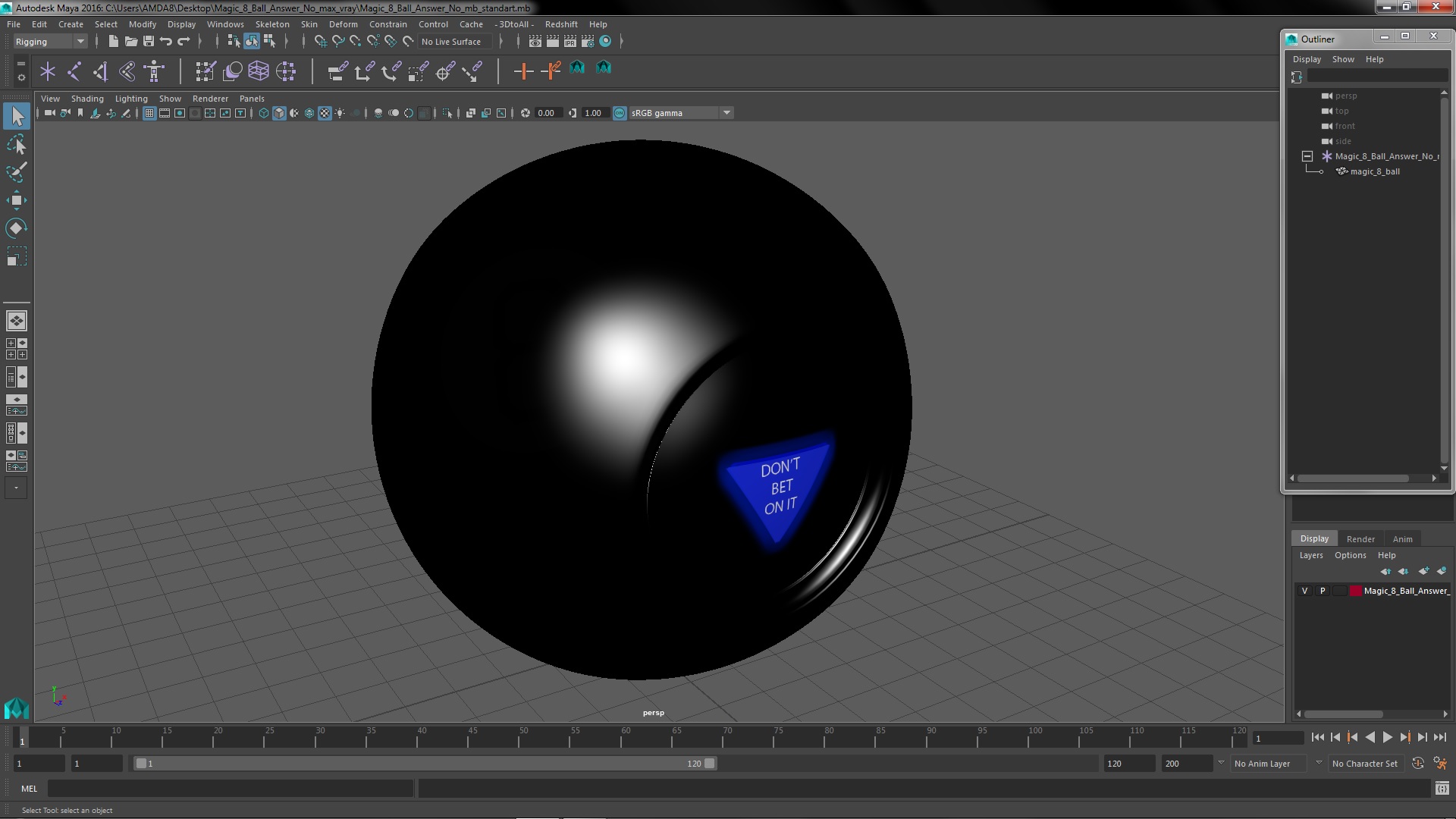Open the Skeleton menu
This screenshot has width=1456, height=819.
(x=272, y=24)
